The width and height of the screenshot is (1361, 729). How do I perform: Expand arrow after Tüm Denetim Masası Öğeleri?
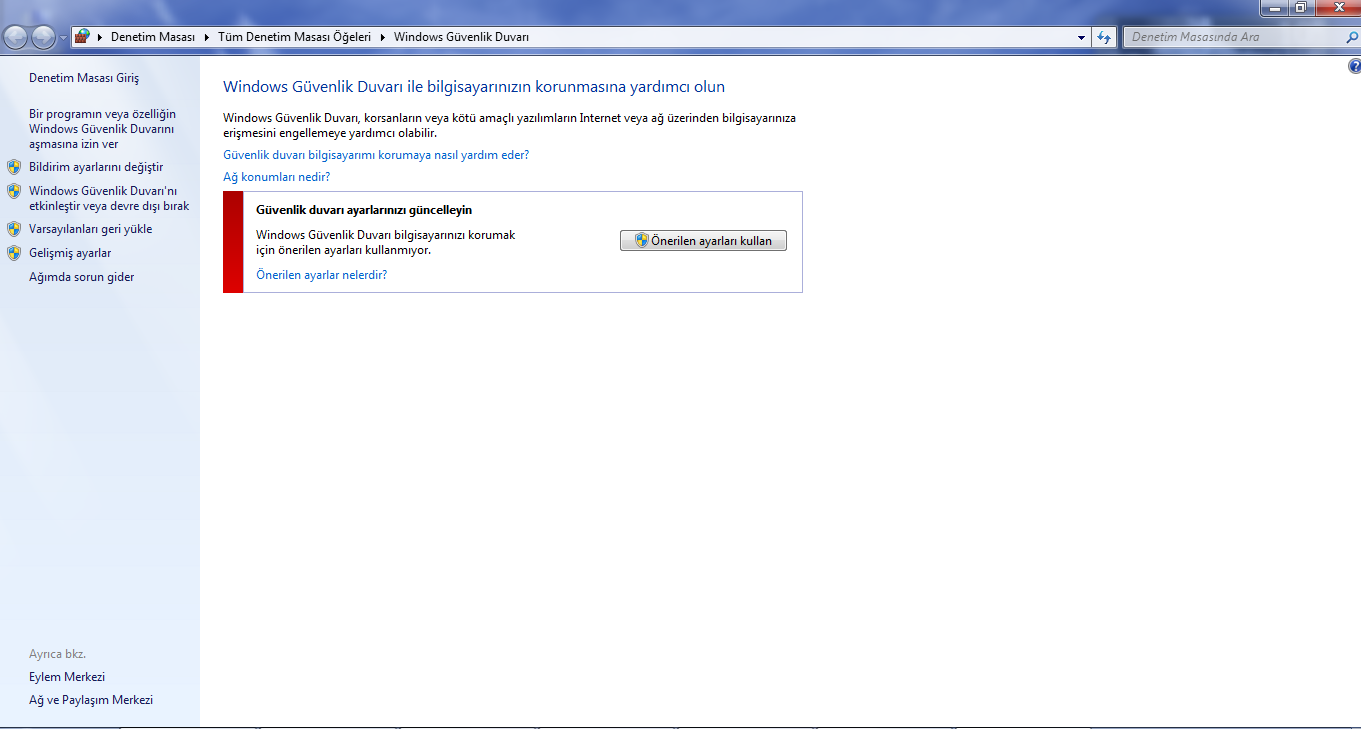coord(383,37)
